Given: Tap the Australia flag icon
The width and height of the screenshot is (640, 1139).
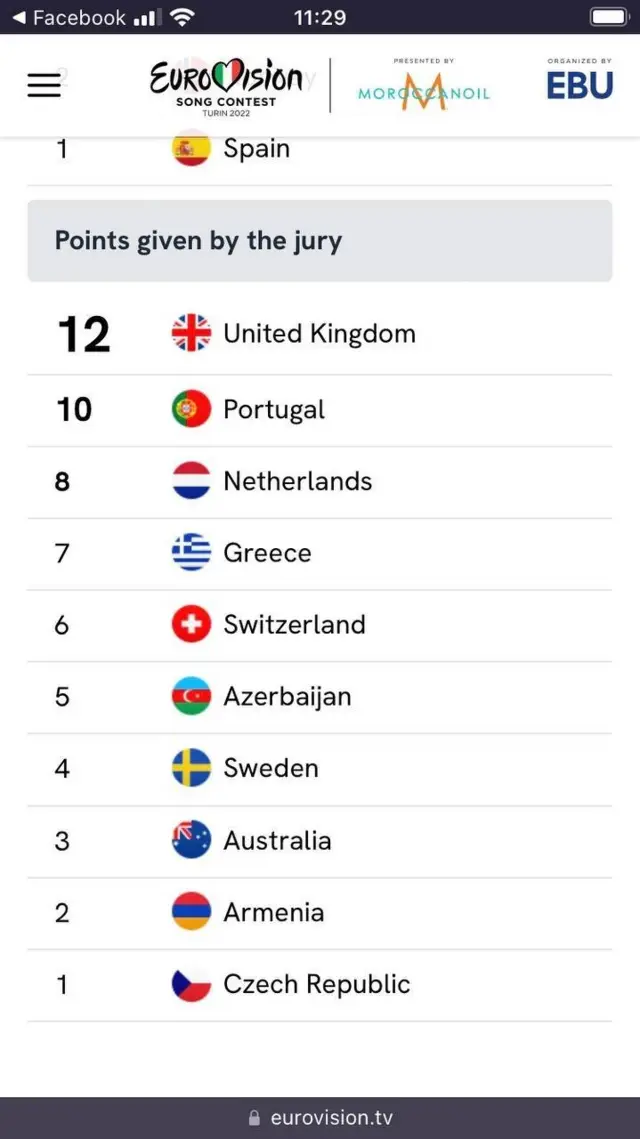Looking at the screenshot, I should (191, 840).
